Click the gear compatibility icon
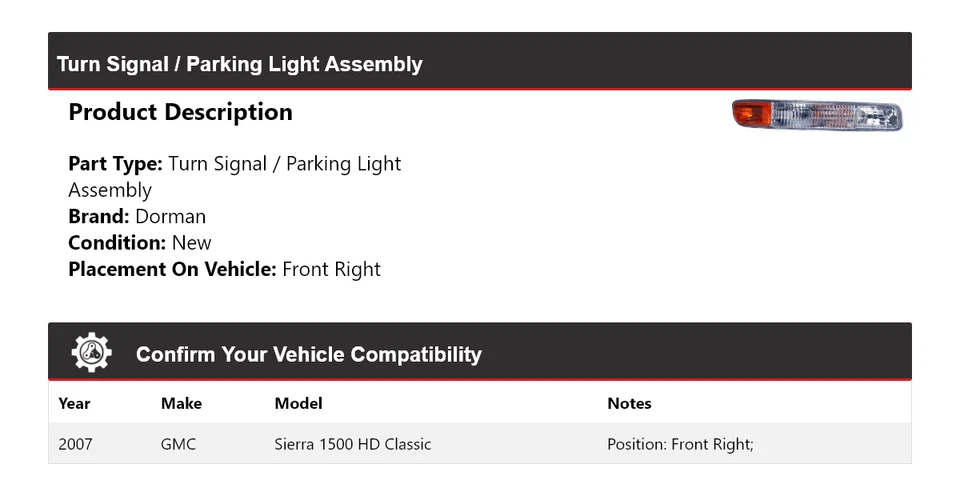This screenshot has width=960, height=496. [x=92, y=353]
